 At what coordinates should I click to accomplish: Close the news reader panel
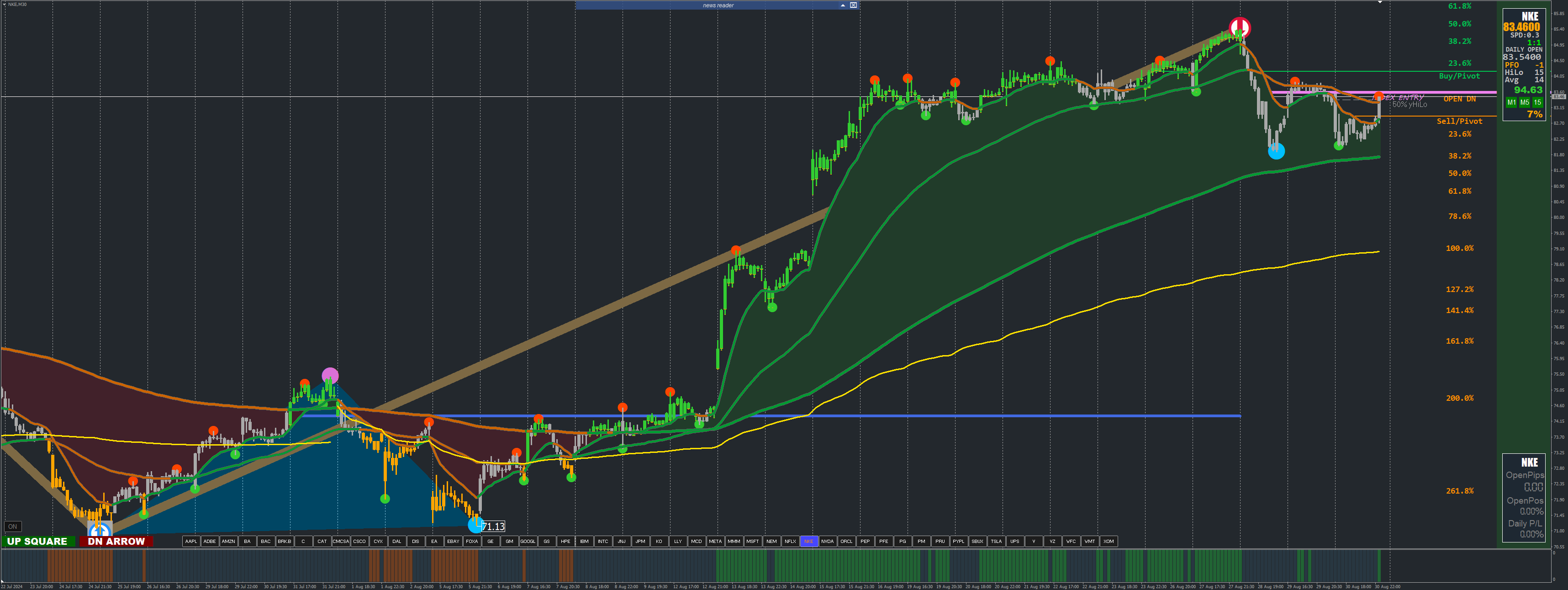pos(853,5)
